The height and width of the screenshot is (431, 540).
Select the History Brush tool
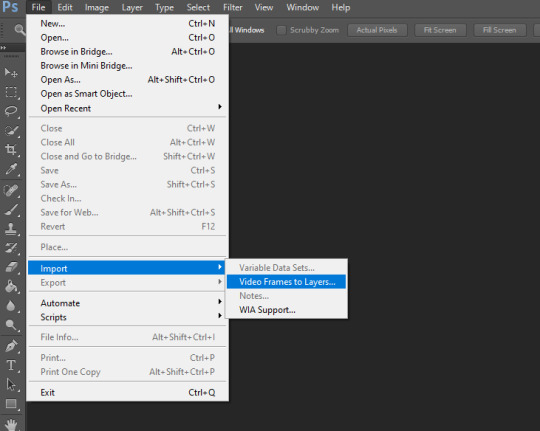pos(11,248)
